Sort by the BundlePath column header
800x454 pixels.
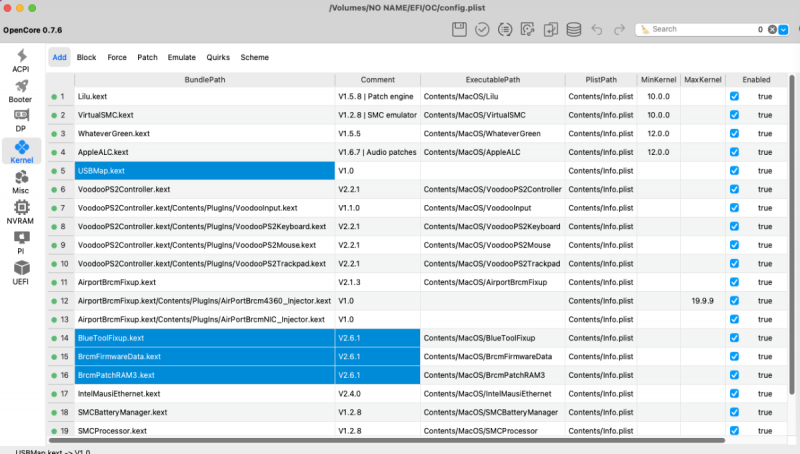(205, 78)
